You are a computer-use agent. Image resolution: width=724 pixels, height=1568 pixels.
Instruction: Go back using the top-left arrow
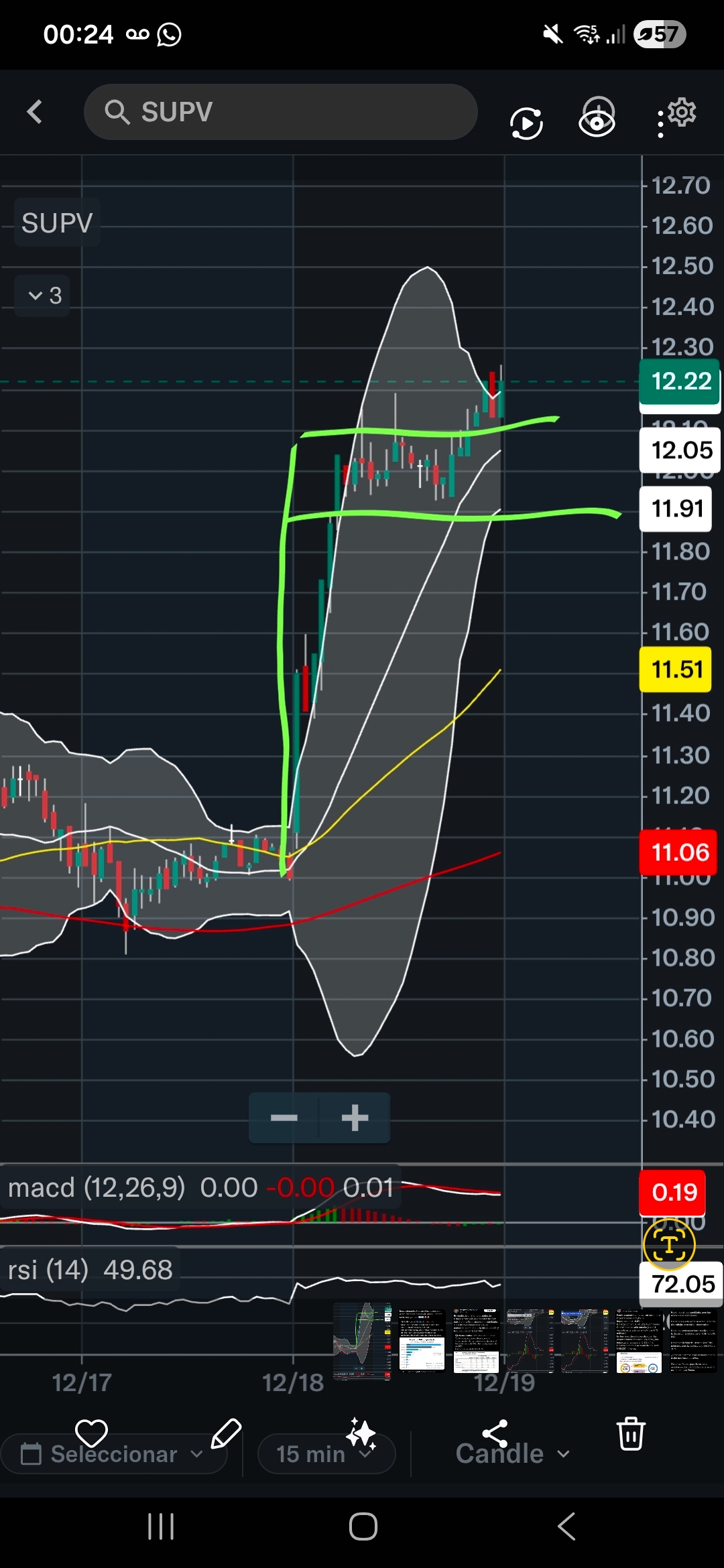[x=35, y=112]
